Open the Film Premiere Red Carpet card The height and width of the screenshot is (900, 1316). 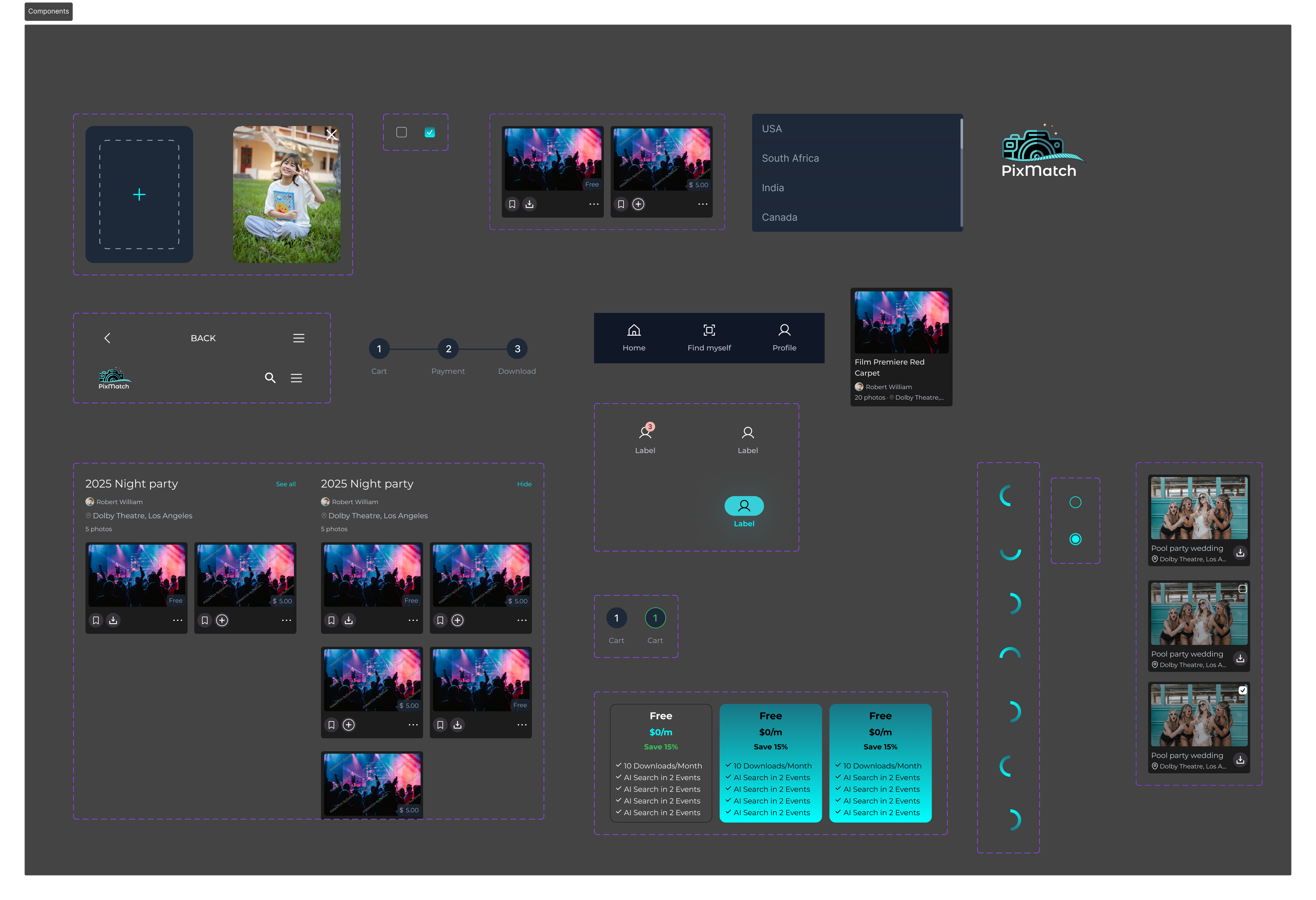click(x=902, y=347)
